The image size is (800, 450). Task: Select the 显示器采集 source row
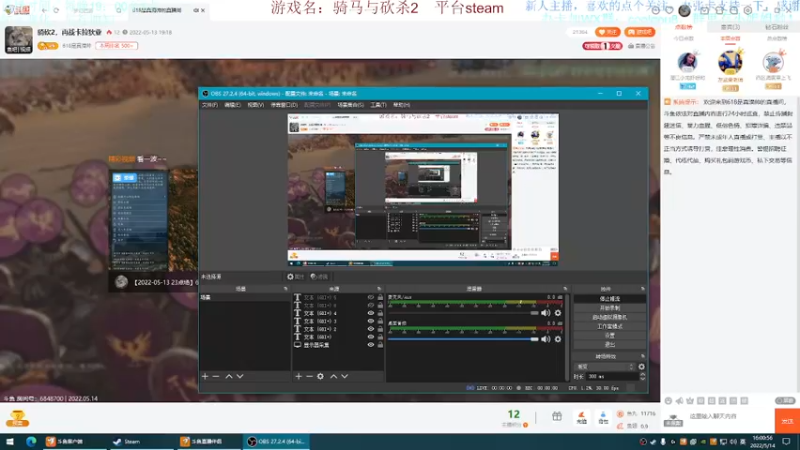tap(338, 345)
